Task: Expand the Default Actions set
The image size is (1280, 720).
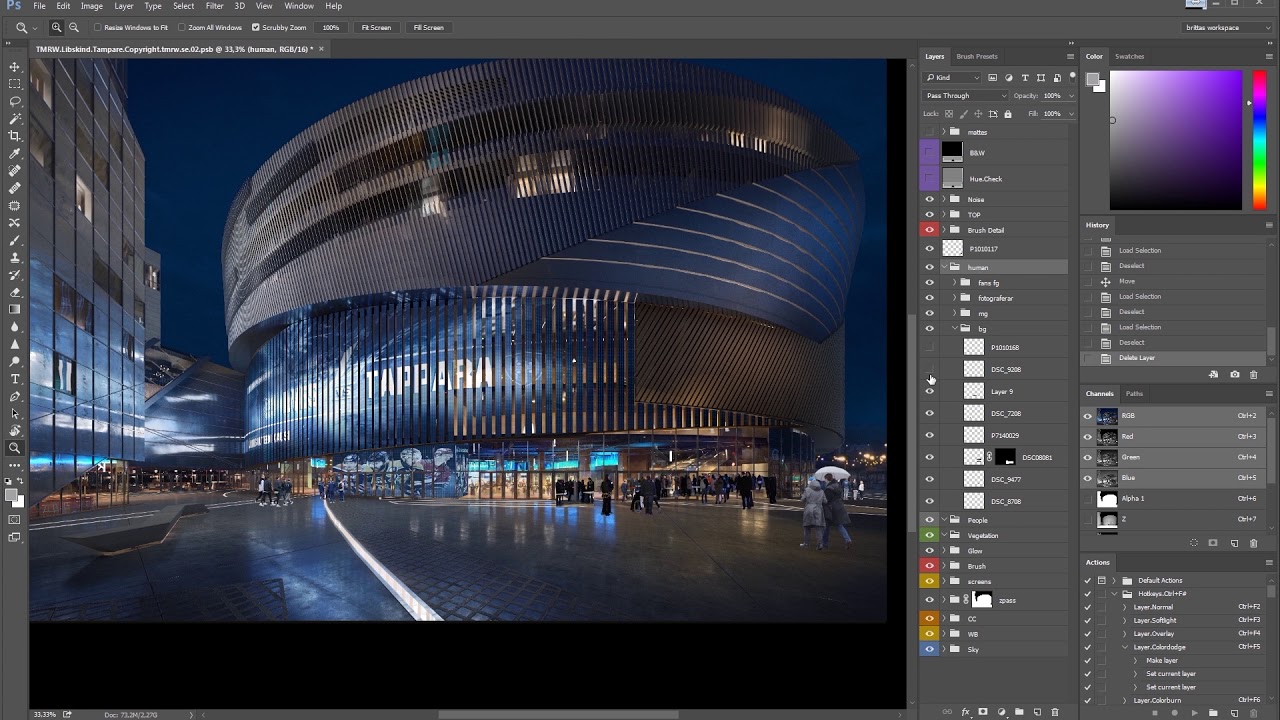Action: pos(1114,580)
